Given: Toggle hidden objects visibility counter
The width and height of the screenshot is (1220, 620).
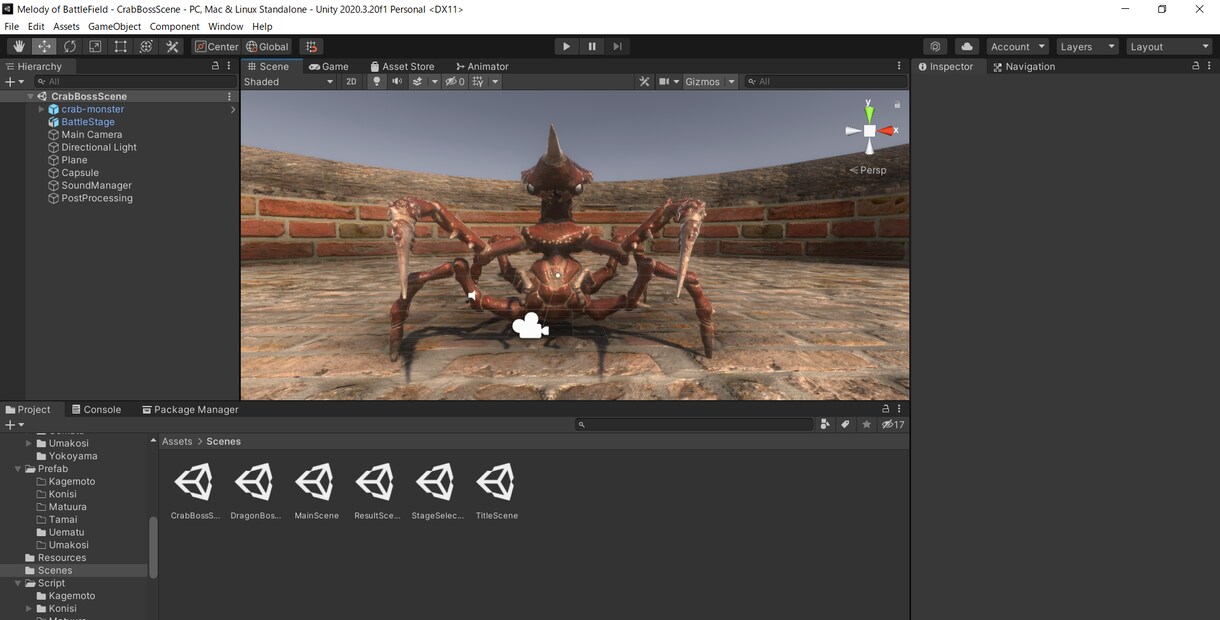Looking at the screenshot, I should click(x=455, y=82).
